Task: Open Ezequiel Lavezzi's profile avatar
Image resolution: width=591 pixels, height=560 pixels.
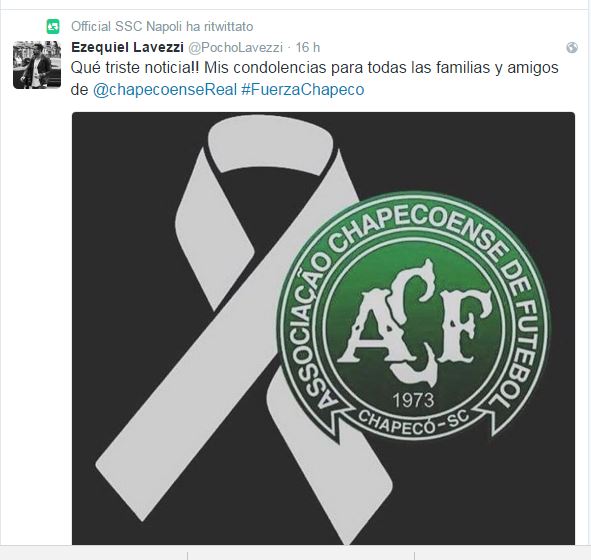Action: tap(37, 65)
